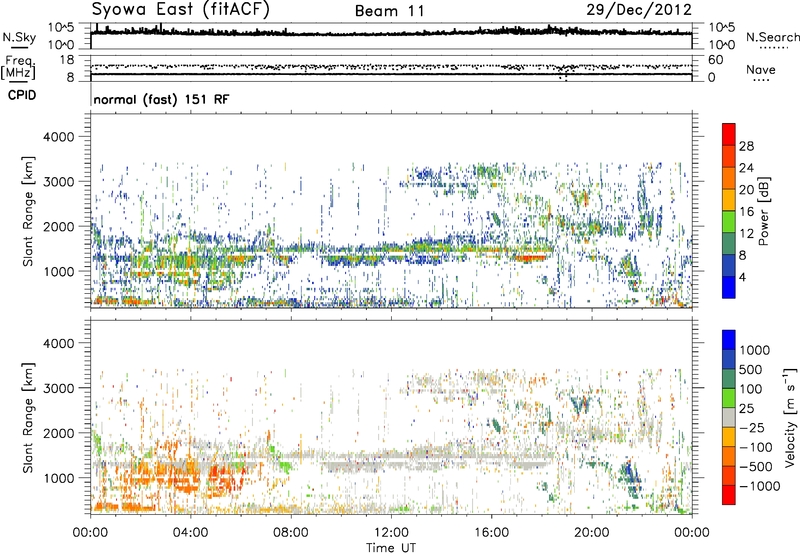Click the 'Freq. [MHz]' axis label
The image size is (800, 554).
pyautogui.click(x=18, y=68)
